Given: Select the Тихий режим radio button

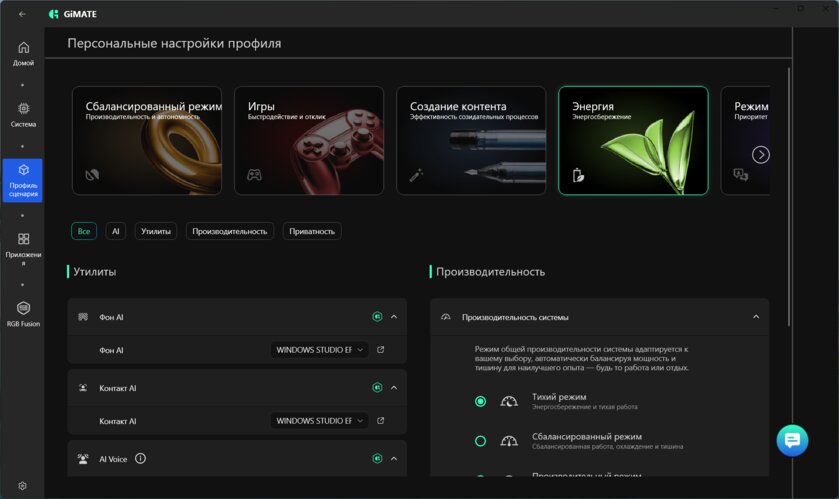Looking at the screenshot, I should coord(480,401).
